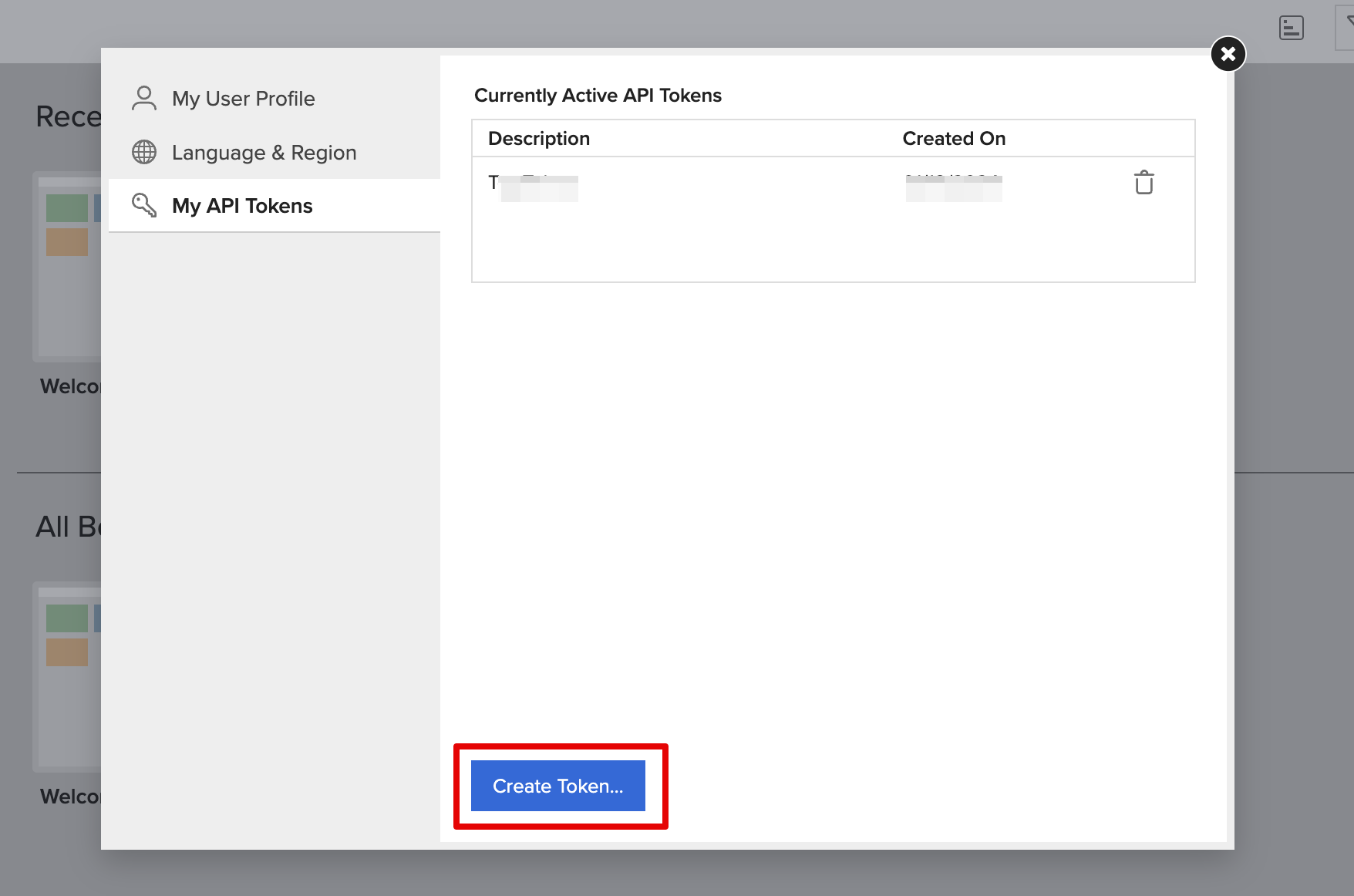Select the My API Tokens tab

coord(242,206)
